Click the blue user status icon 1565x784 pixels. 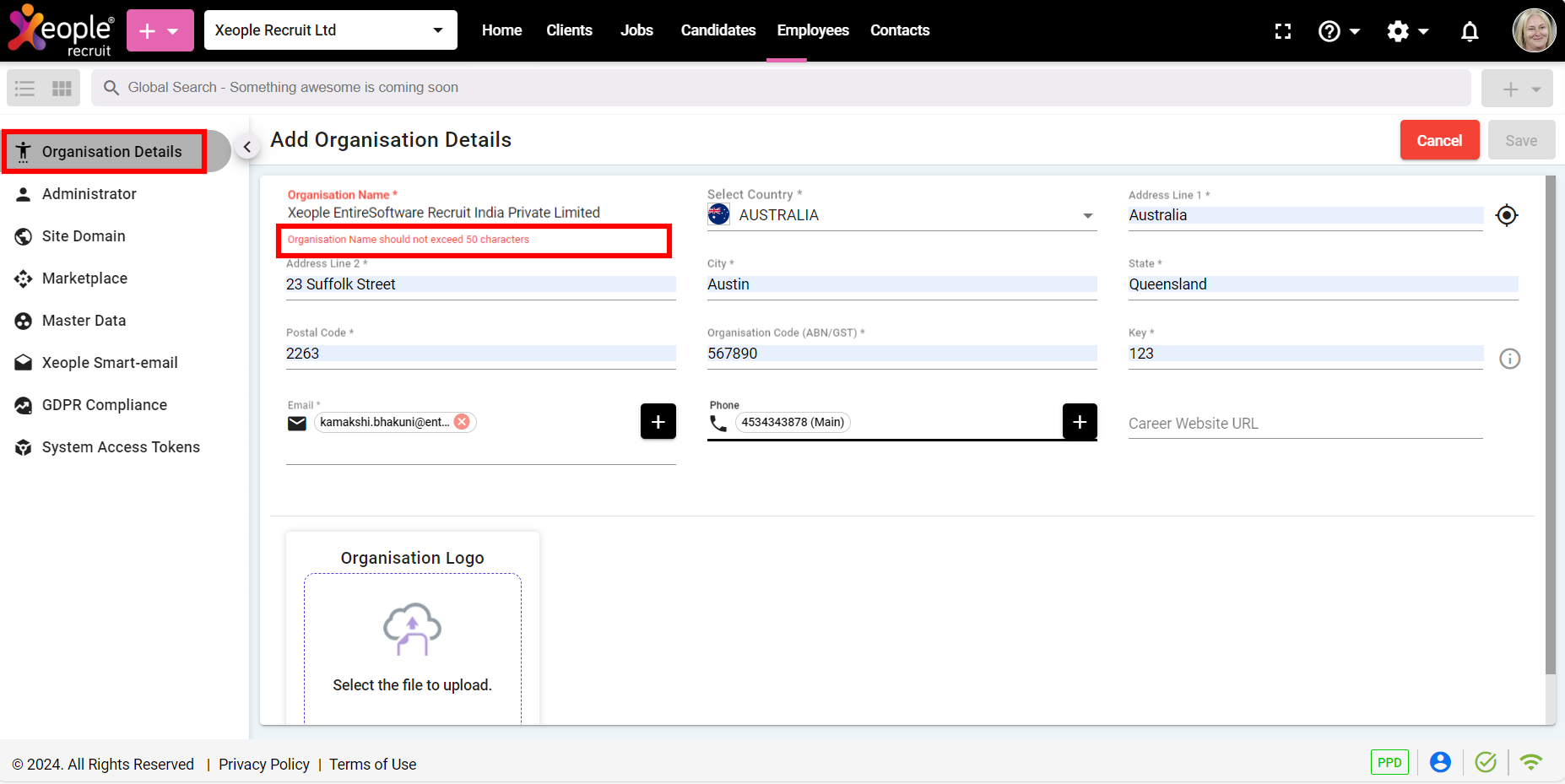pyautogui.click(x=1440, y=762)
